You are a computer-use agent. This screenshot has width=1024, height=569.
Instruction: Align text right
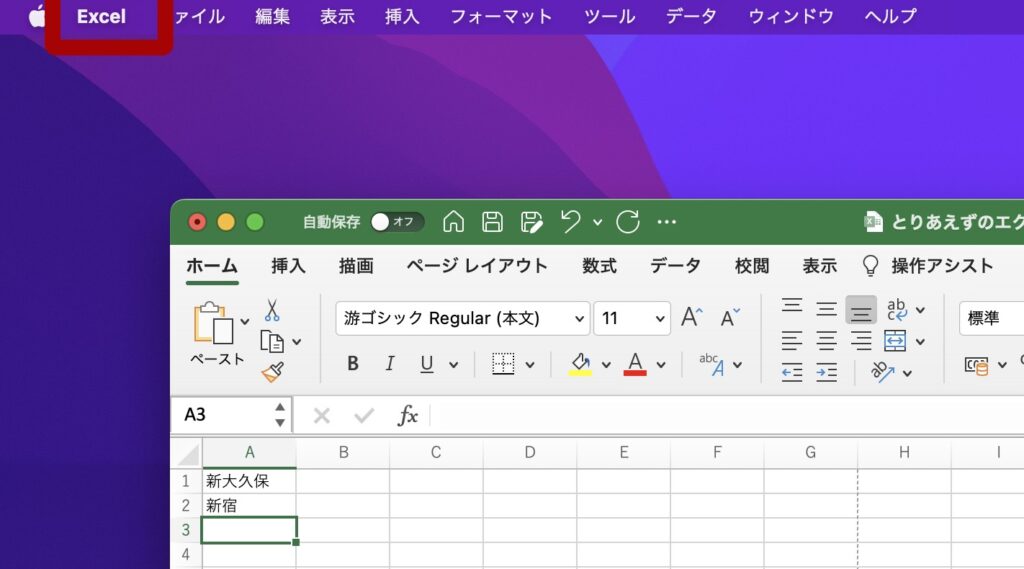click(x=861, y=340)
